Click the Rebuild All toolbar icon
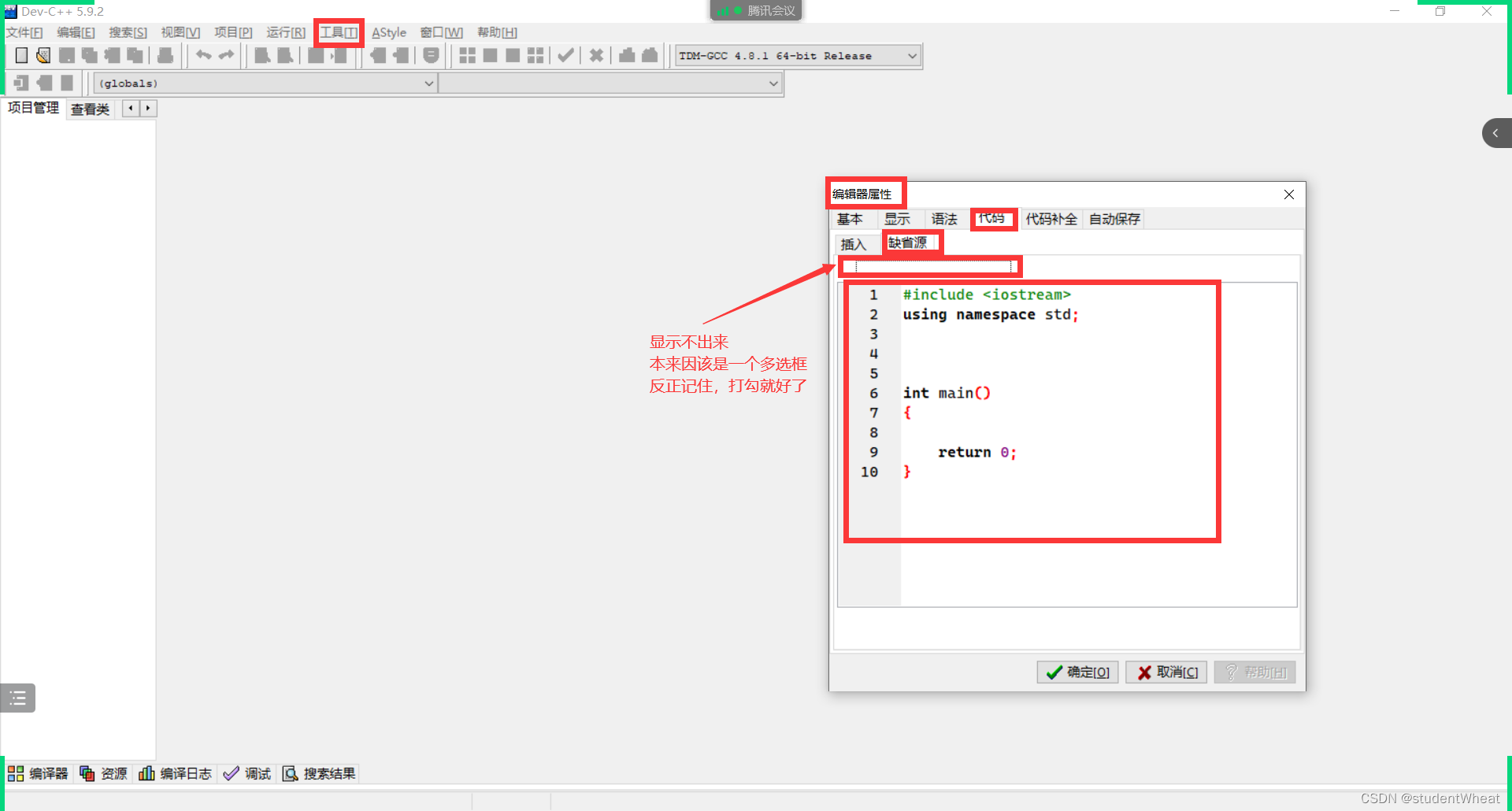1512x811 pixels. (535, 55)
